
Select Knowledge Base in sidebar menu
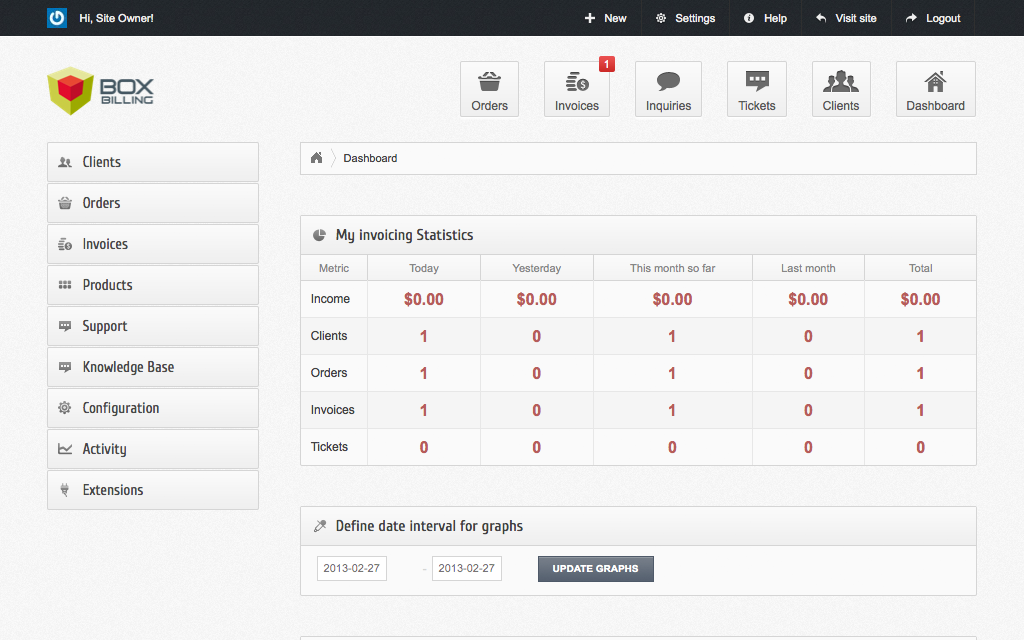pos(152,367)
